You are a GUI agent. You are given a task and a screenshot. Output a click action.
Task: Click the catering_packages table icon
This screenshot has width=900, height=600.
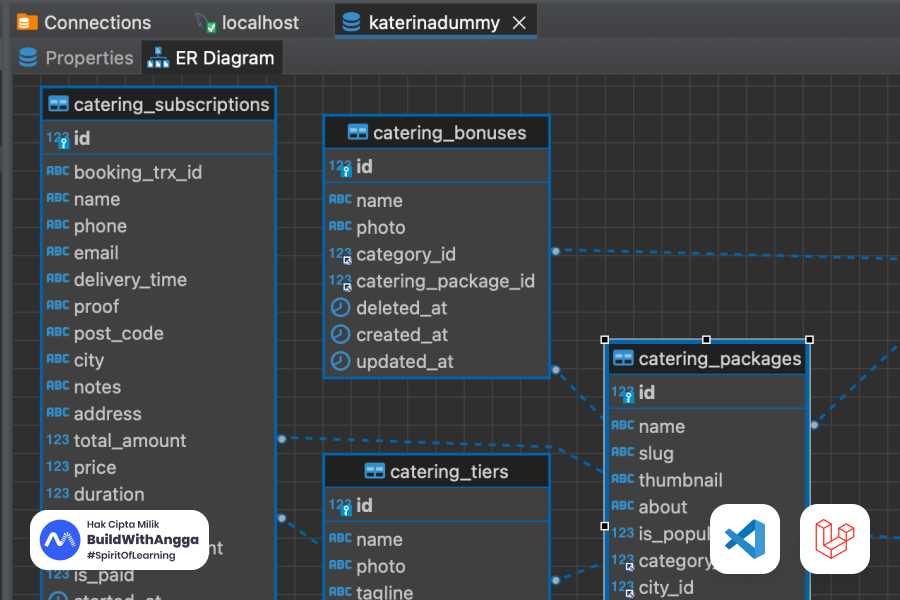[623, 358]
